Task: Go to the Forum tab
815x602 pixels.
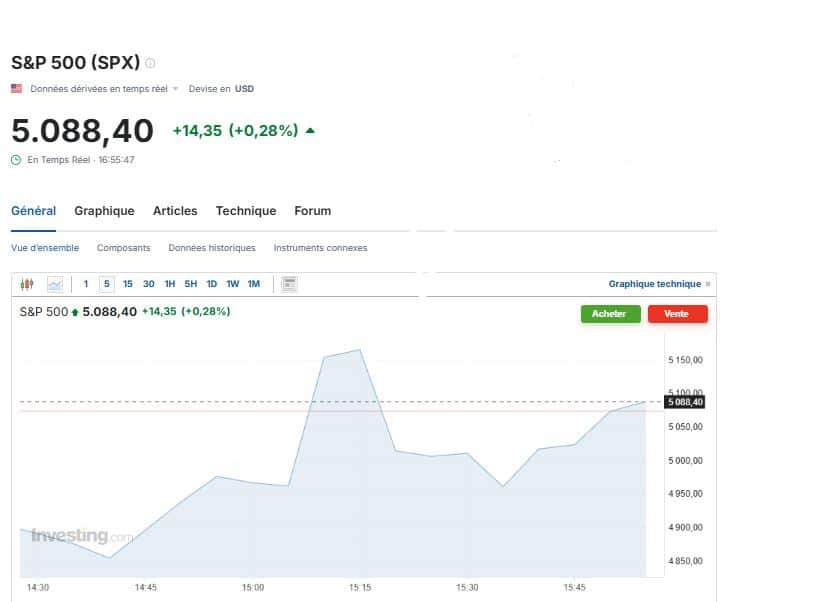Action: 312,211
